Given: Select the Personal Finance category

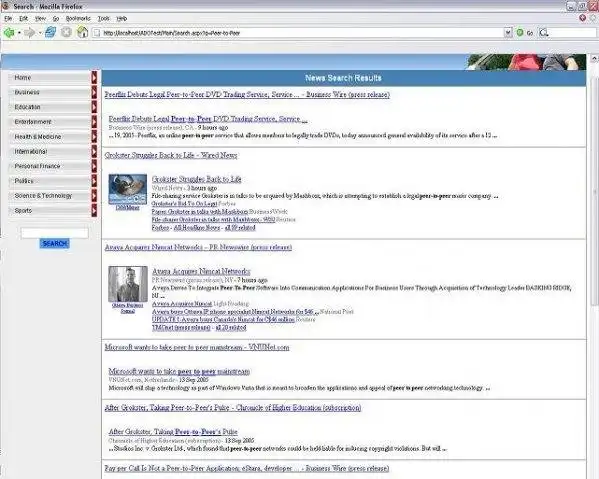Looking at the screenshot, I should (50, 166).
